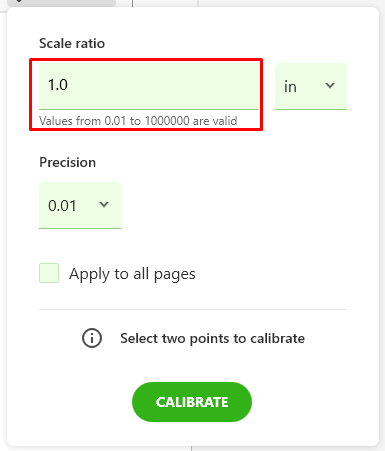Click the underline of the Scale ratio field

[149, 109]
